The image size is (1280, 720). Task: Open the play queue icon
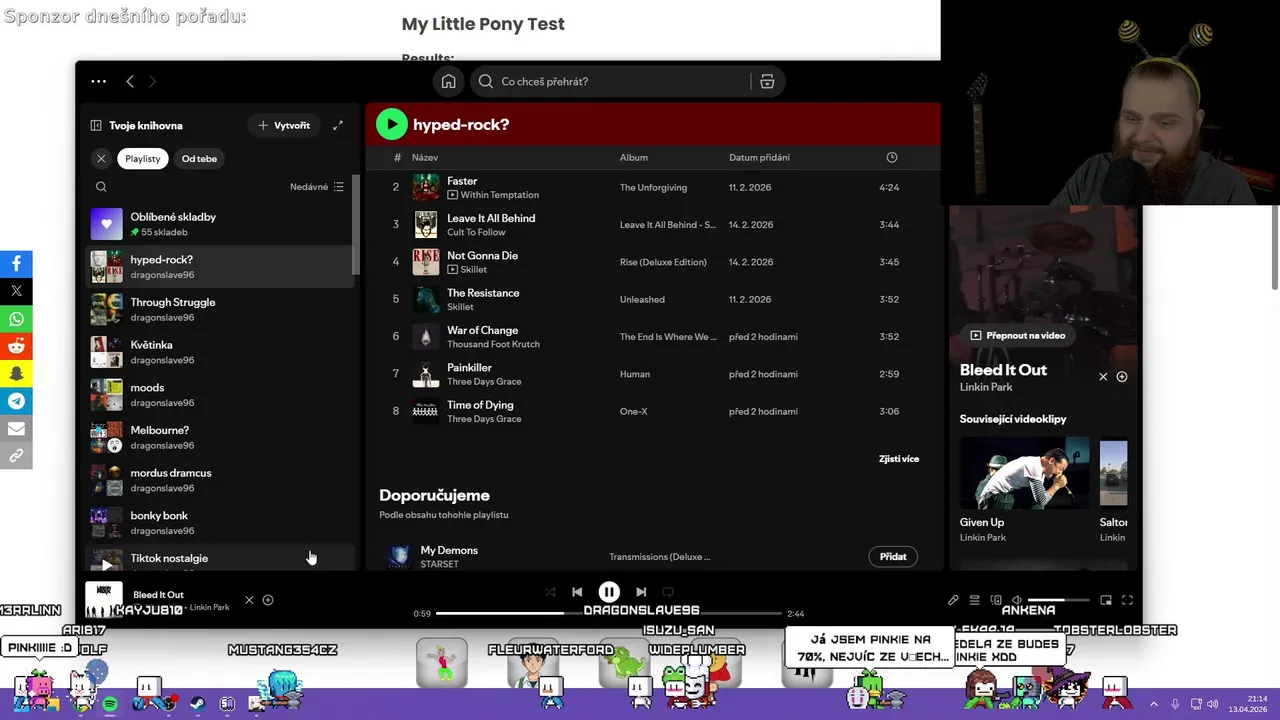(974, 600)
